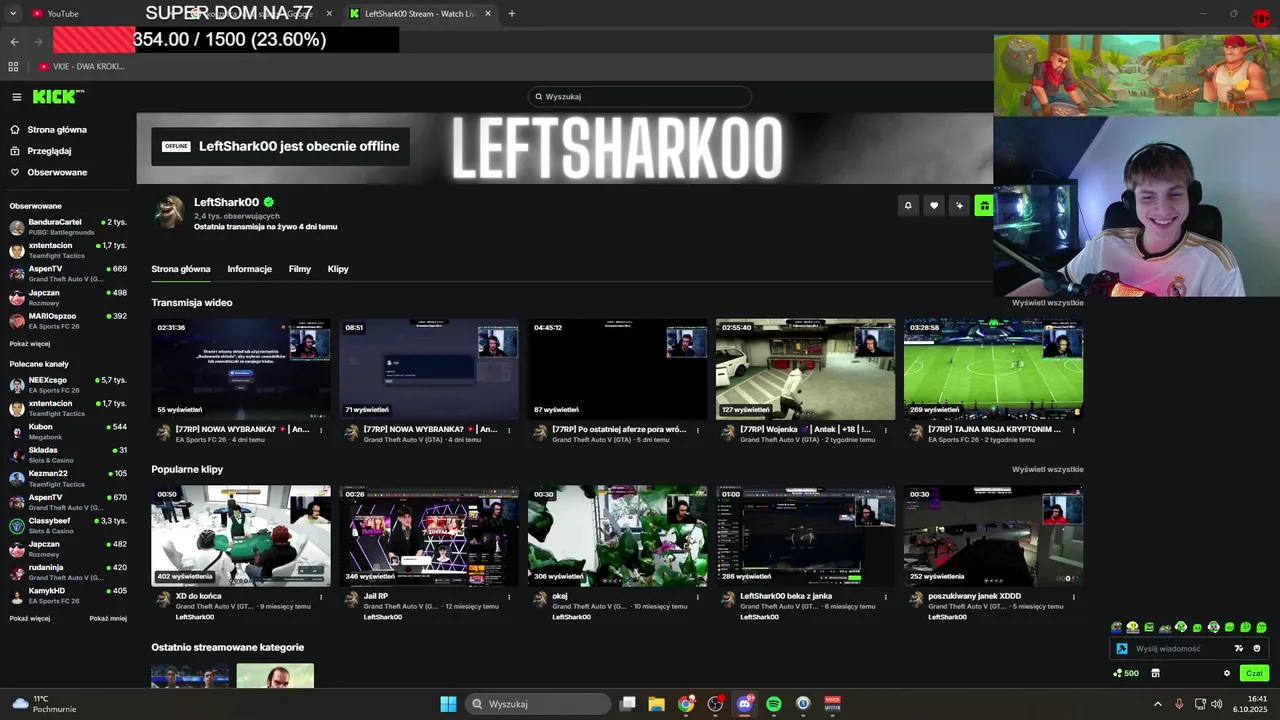Screen dimensions: 1280x720
Task: Click the sparkle subscribe icon button
Action: (x=960, y=205)
